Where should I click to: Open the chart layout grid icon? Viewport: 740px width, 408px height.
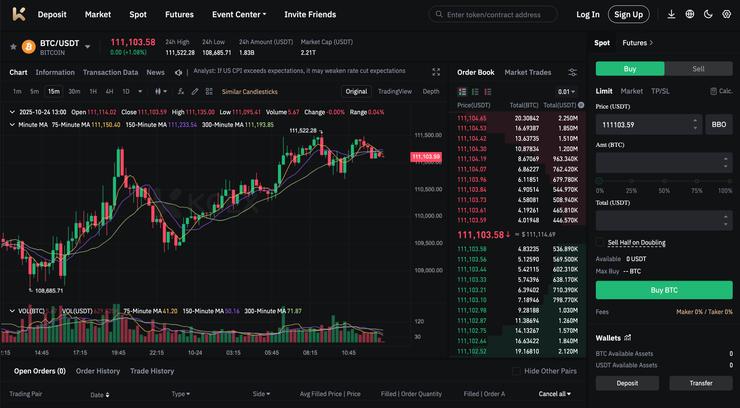click(209, 92)
